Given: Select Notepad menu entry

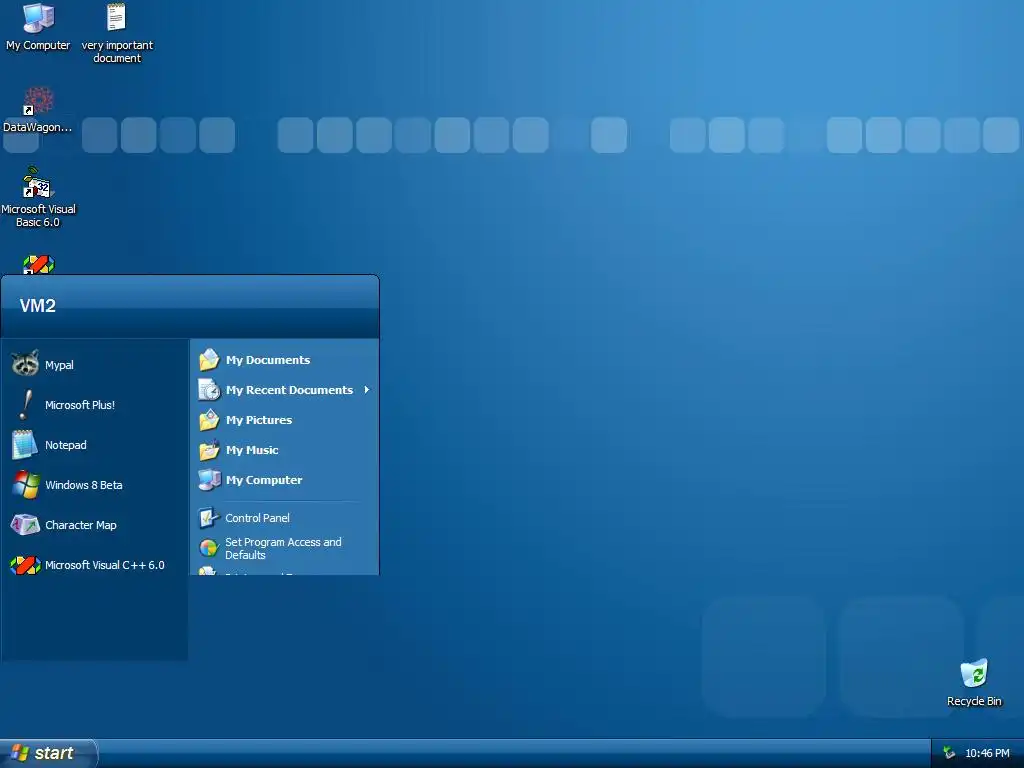Looking at the screenshot, I should (95, 445).
